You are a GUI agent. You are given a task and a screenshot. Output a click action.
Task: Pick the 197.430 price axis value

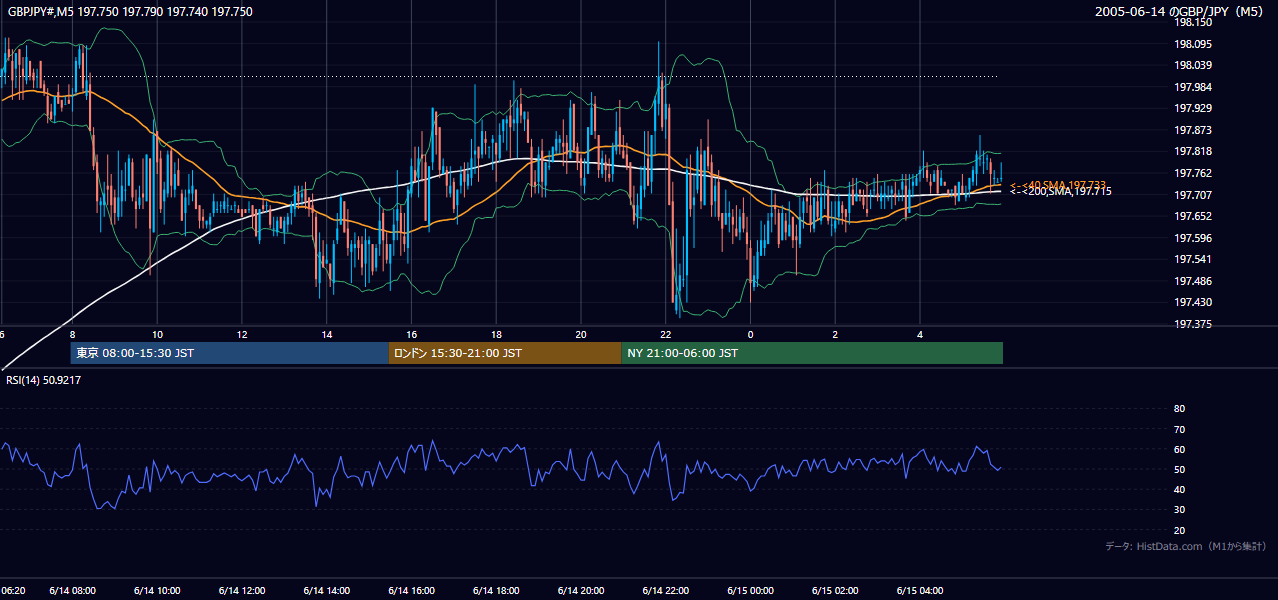pos(1193,302)
